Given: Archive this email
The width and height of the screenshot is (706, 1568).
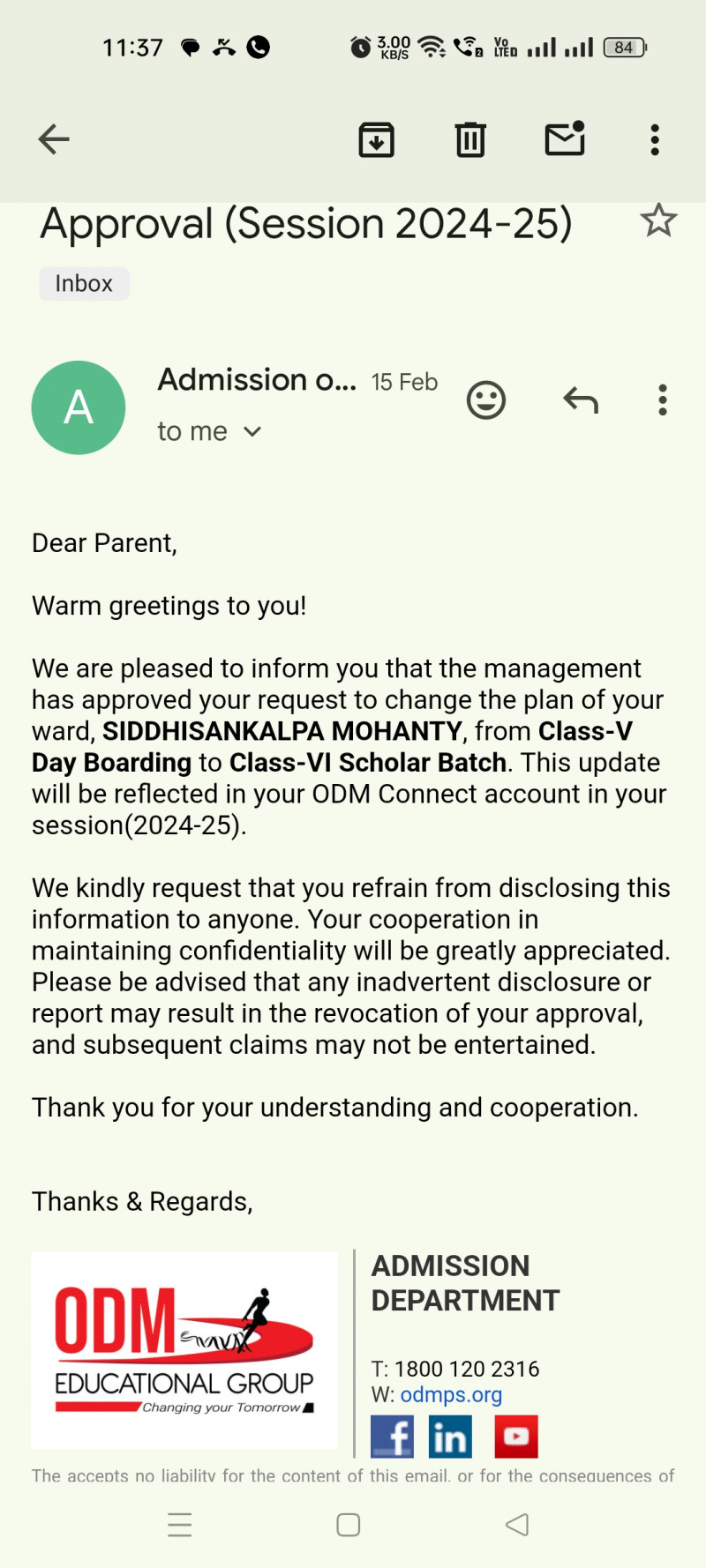Looking at the screenshot, I should click(x=377, y=139).
